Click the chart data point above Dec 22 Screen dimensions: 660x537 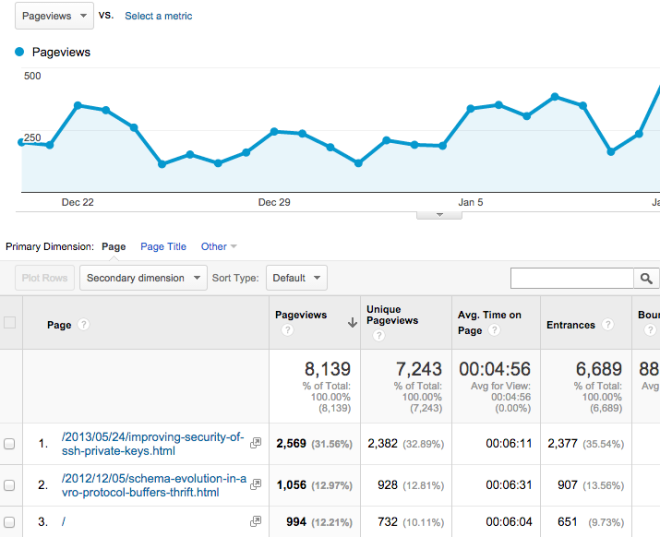pyautogui.click(x=77, y=105)
